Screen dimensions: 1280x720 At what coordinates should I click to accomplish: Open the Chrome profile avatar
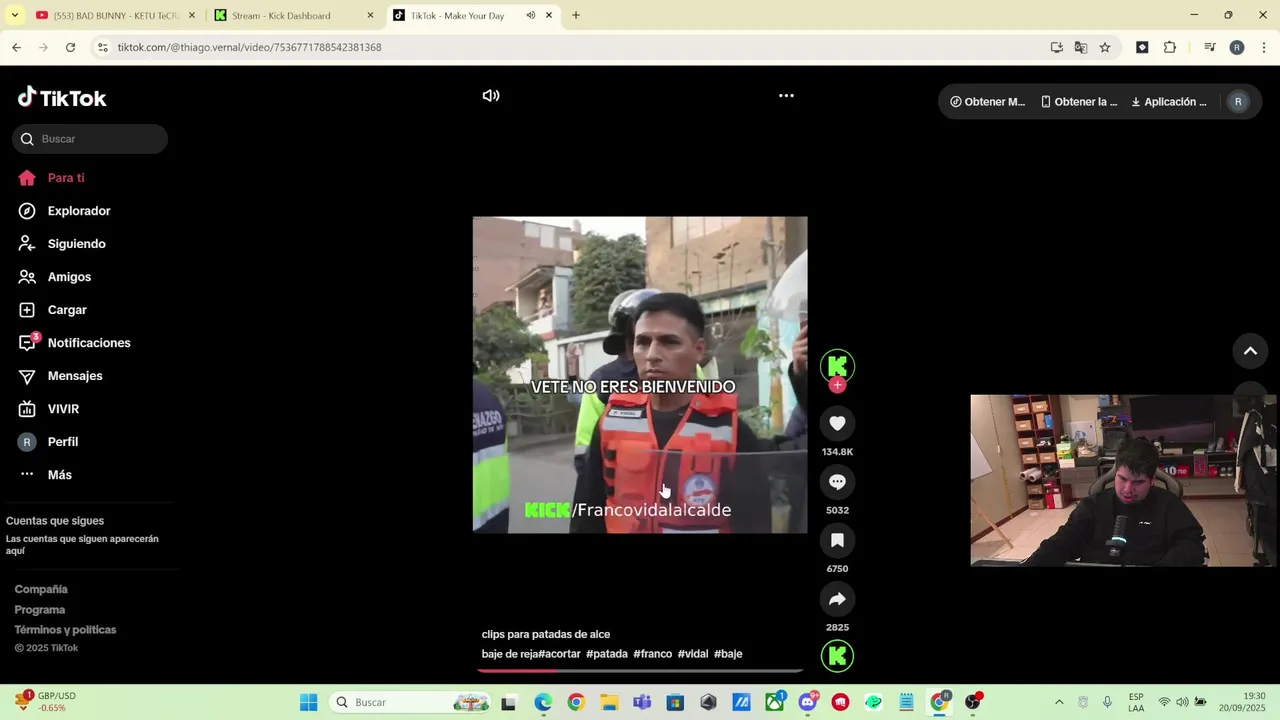click(1237, 47)
